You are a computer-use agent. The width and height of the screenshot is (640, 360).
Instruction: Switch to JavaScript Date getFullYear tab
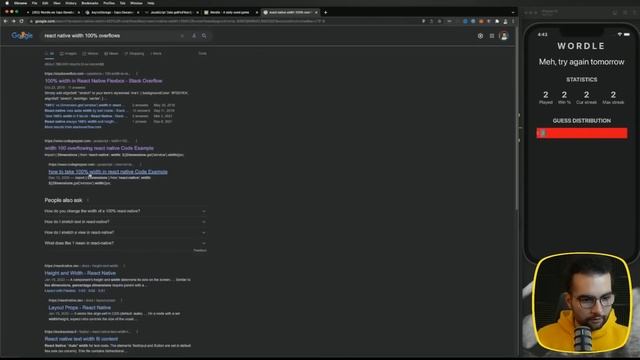point(171,13)
